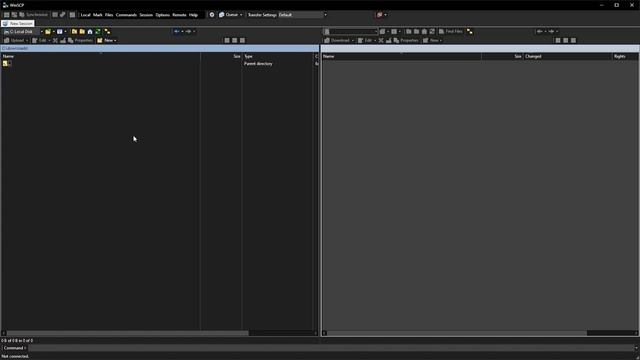Open local panel Properties
The width and height of the screenshot is (640, 360).
[x=80, y=40]
